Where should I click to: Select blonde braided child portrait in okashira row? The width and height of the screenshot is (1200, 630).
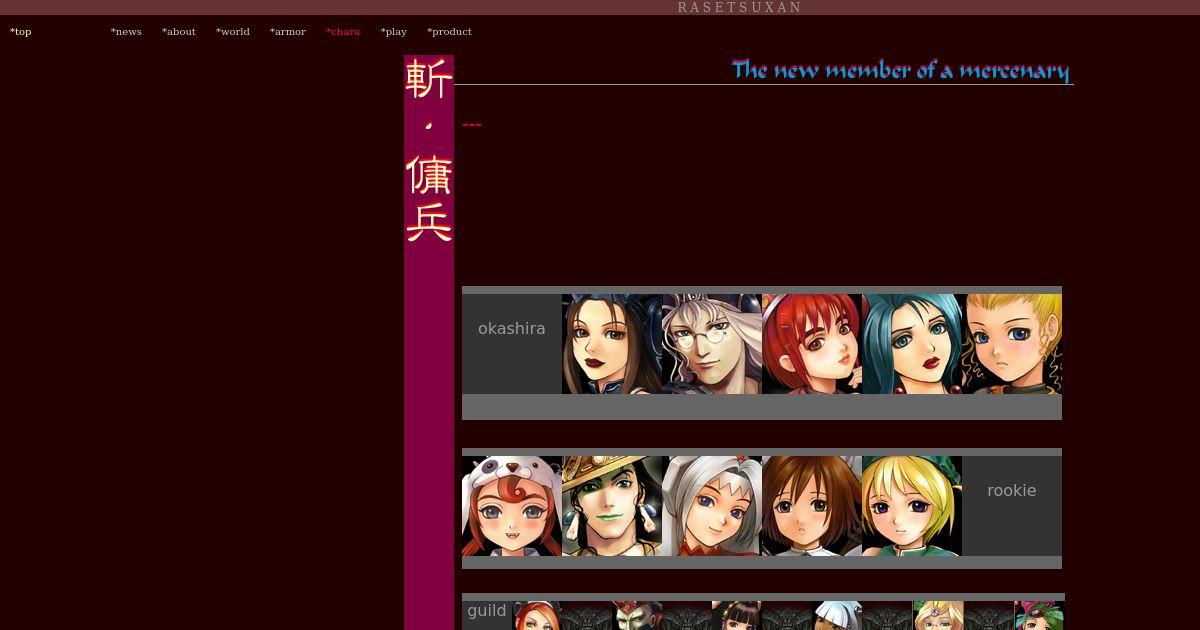[1012, 344]
